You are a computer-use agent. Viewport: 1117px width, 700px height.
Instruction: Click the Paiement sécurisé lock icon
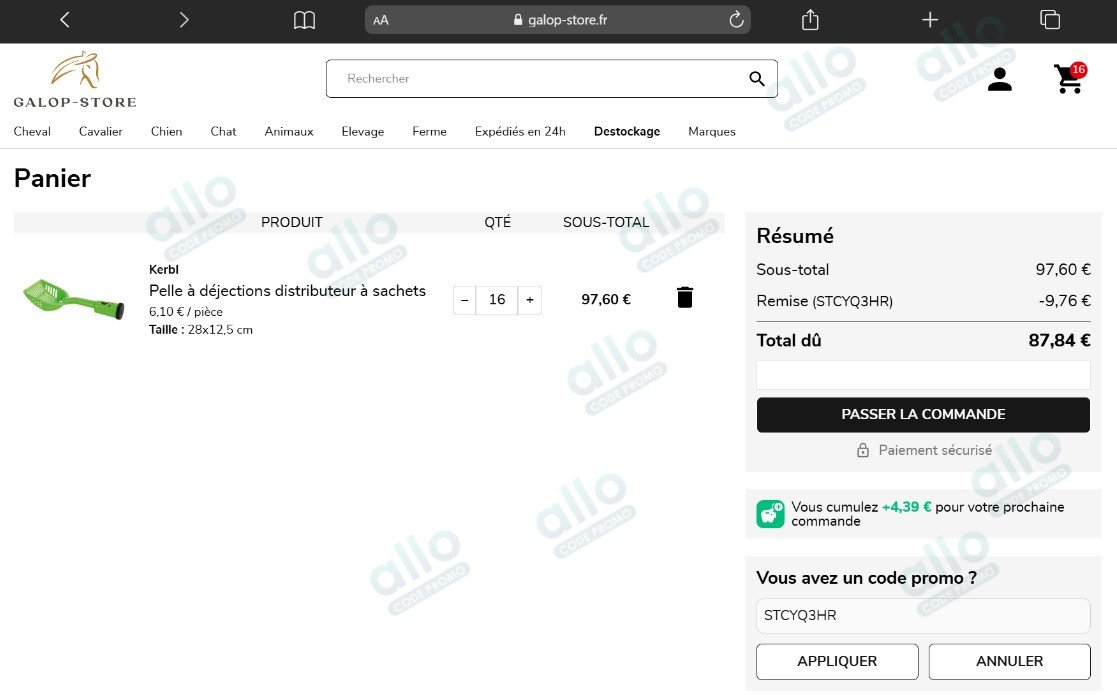pos(863,450)
